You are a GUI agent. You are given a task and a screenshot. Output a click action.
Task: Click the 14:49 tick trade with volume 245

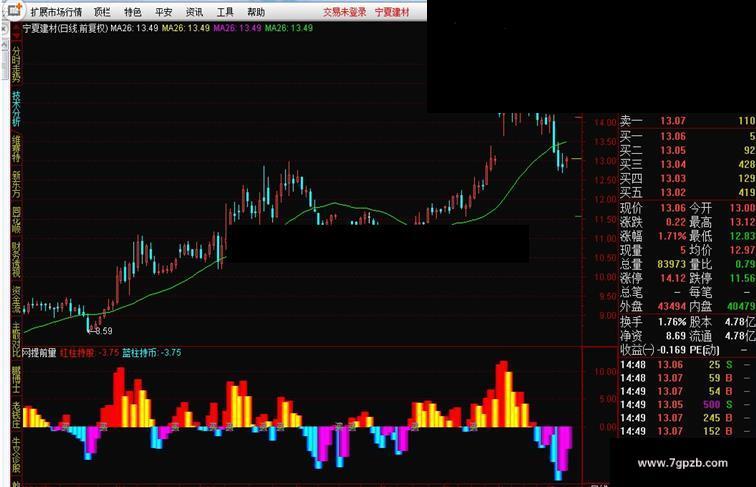pyautogui.click(x=688, y=418)
